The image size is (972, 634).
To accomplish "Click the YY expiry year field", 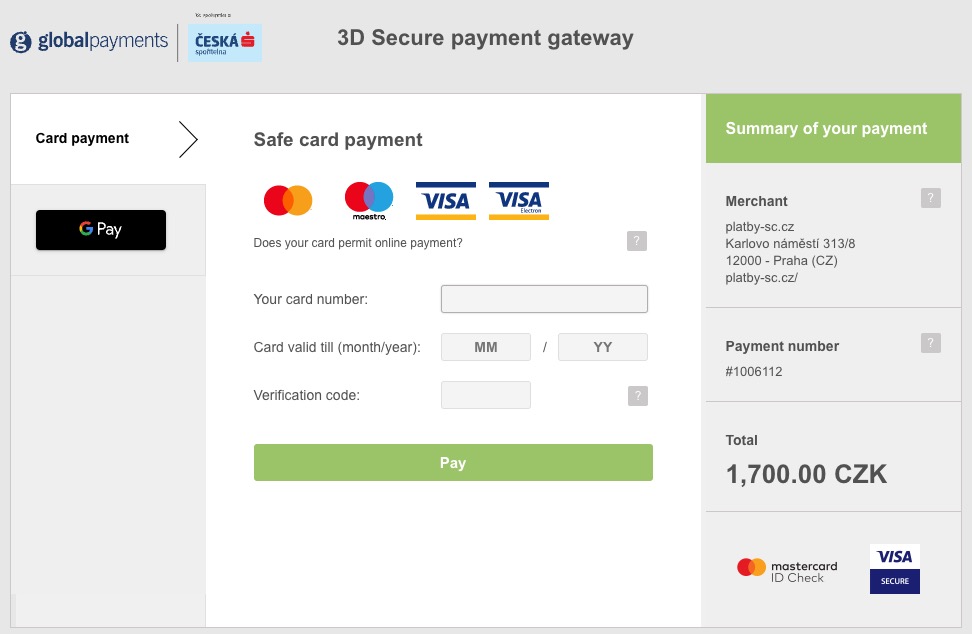I will pyautogui.click(x=603, y=347).
